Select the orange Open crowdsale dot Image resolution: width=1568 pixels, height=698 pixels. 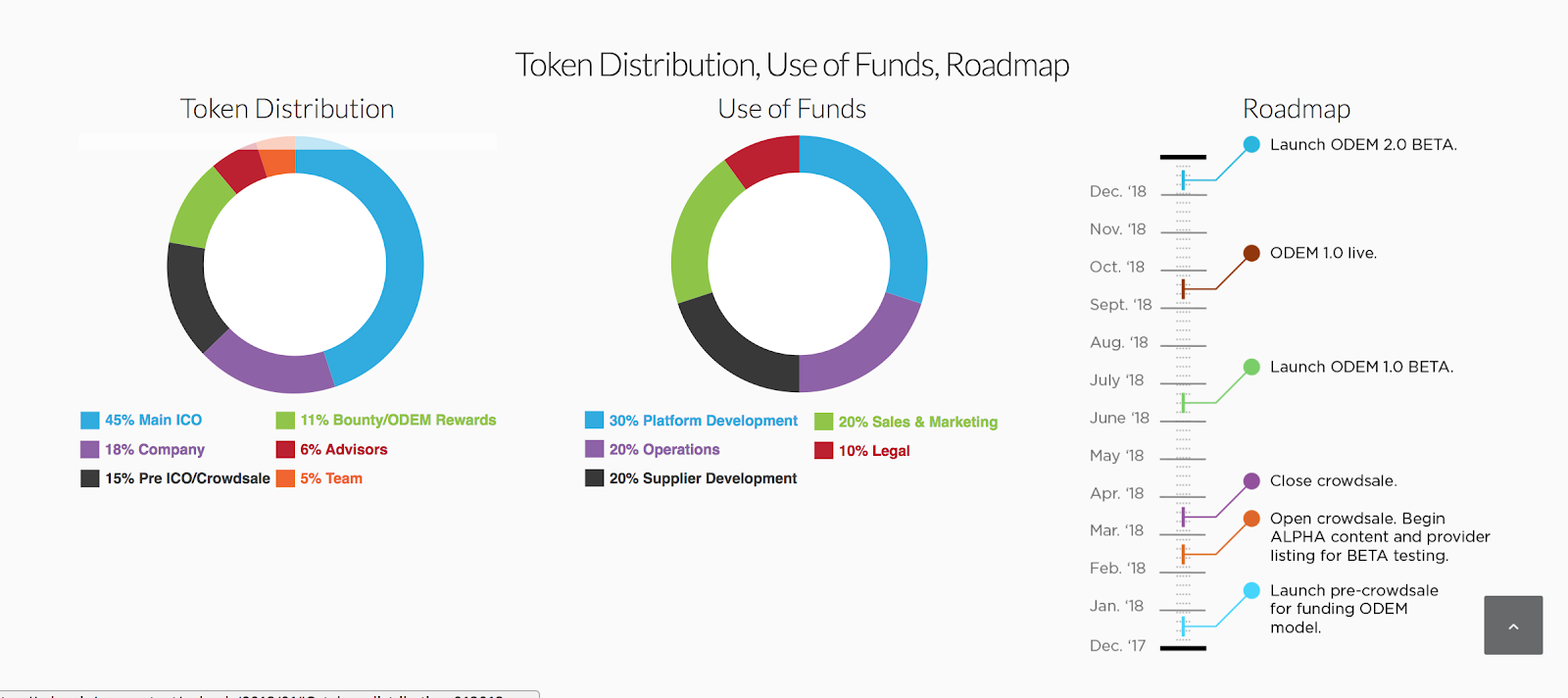click(1251, 519)
